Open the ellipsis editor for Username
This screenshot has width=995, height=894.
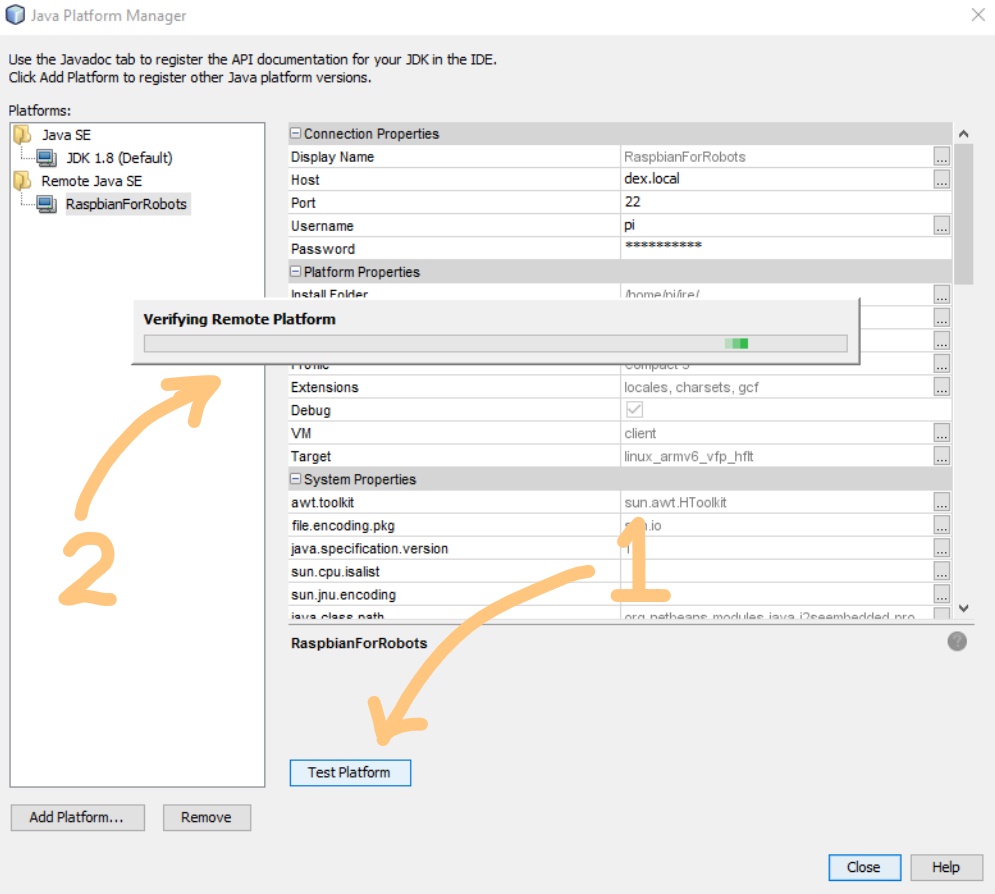click(942, 225)
